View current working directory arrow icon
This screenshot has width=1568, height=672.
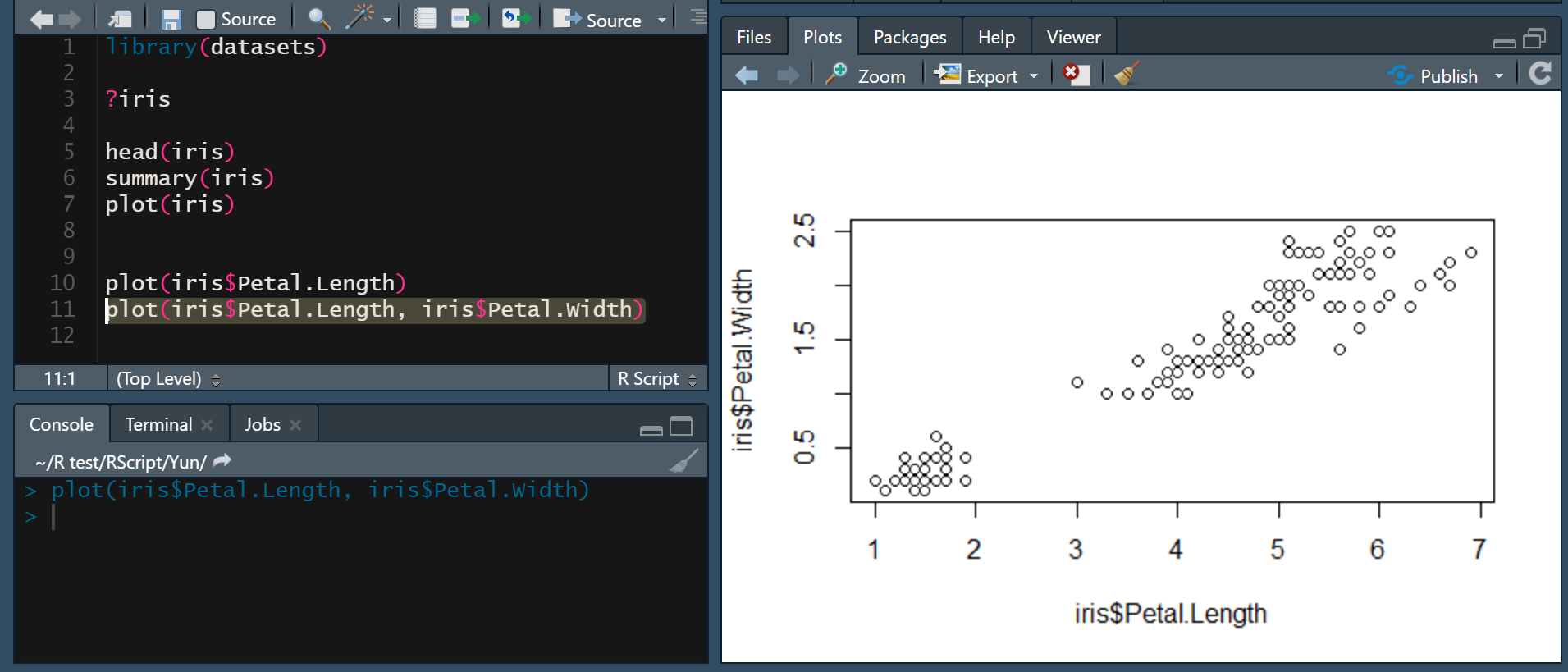click(222, 461)
